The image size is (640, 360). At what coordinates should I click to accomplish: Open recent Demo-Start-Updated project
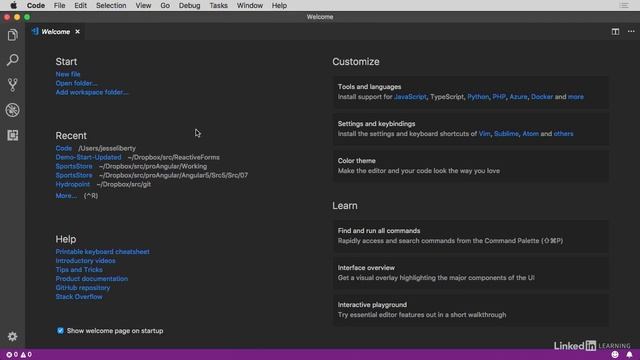point(88,157)
